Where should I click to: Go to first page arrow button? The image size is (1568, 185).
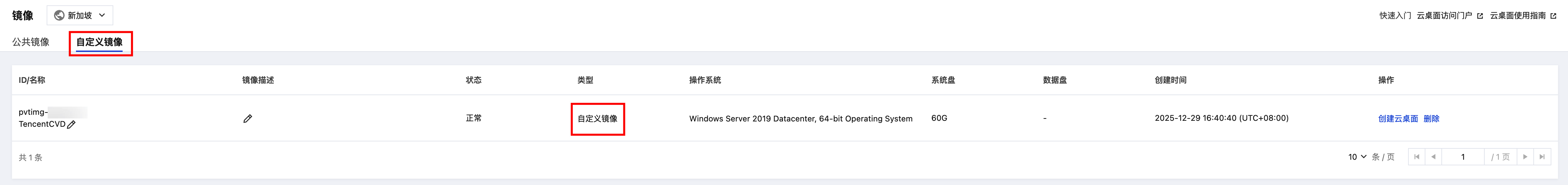tap(1416, 157)
